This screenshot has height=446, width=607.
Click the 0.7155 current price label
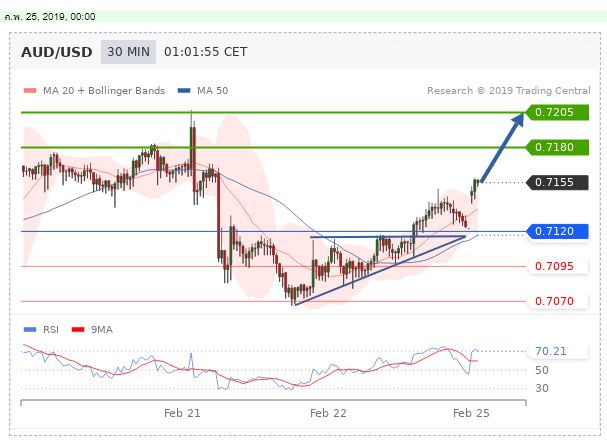557,182
